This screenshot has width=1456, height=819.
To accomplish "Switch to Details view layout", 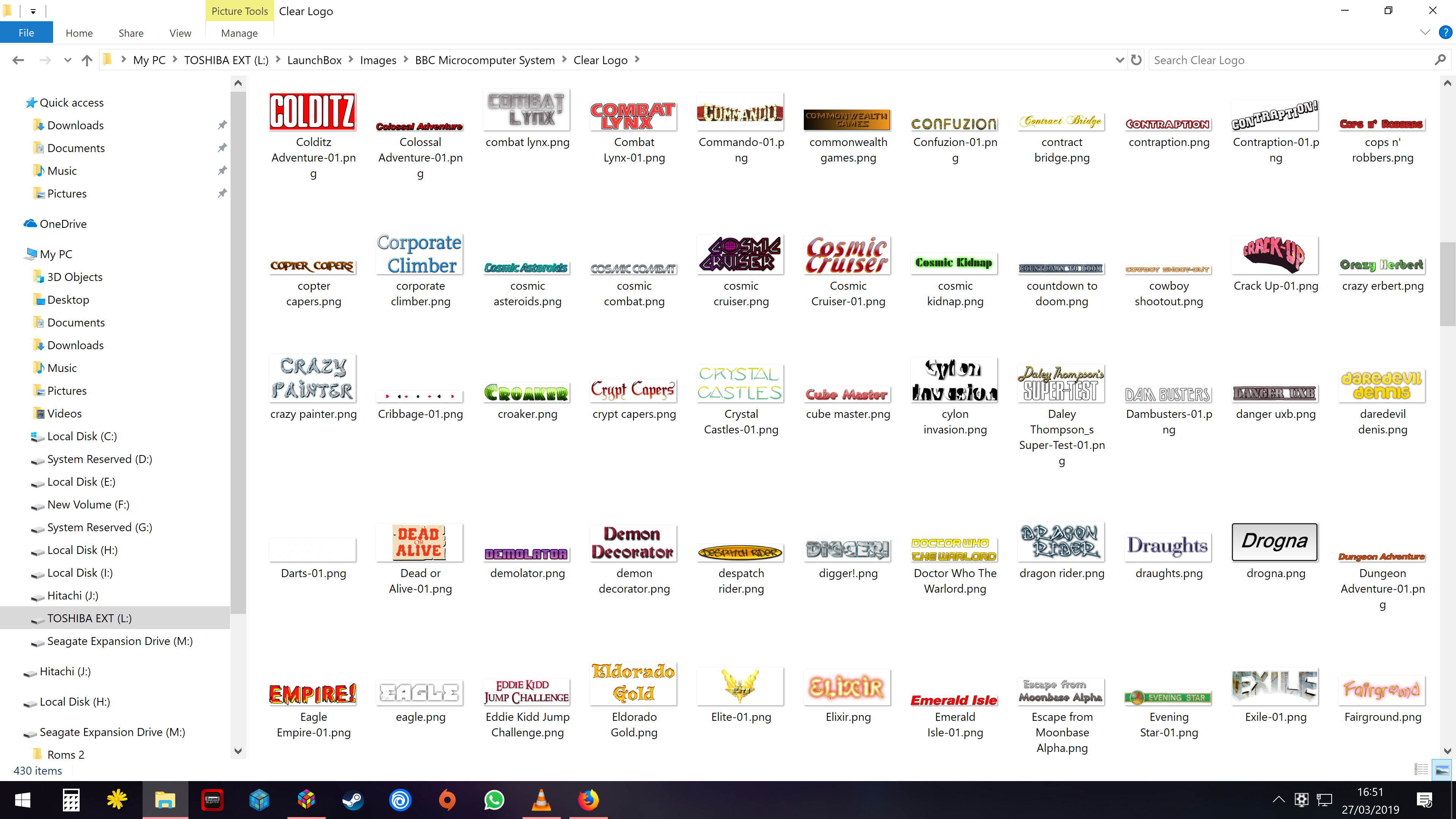I will [x=1421, y=769].
